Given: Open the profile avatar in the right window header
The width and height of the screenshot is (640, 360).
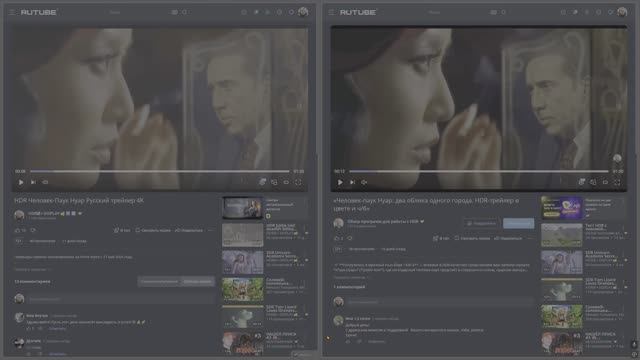Looking at the screenshot, I should (x=622, y=12).
